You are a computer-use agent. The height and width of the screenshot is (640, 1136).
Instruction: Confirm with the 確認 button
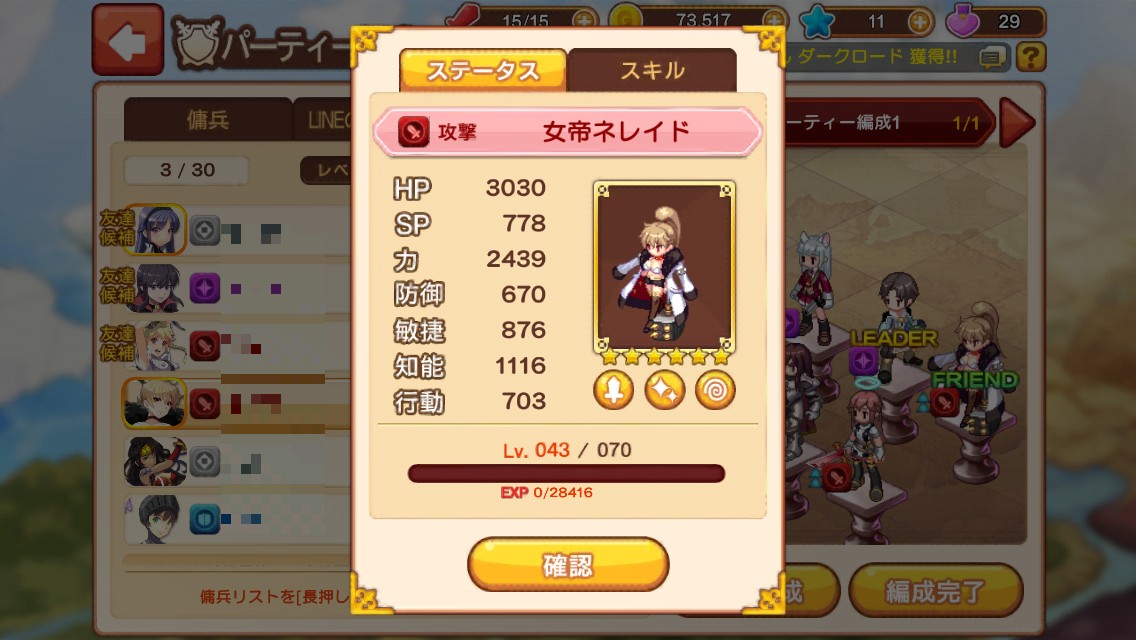(568, 565)
